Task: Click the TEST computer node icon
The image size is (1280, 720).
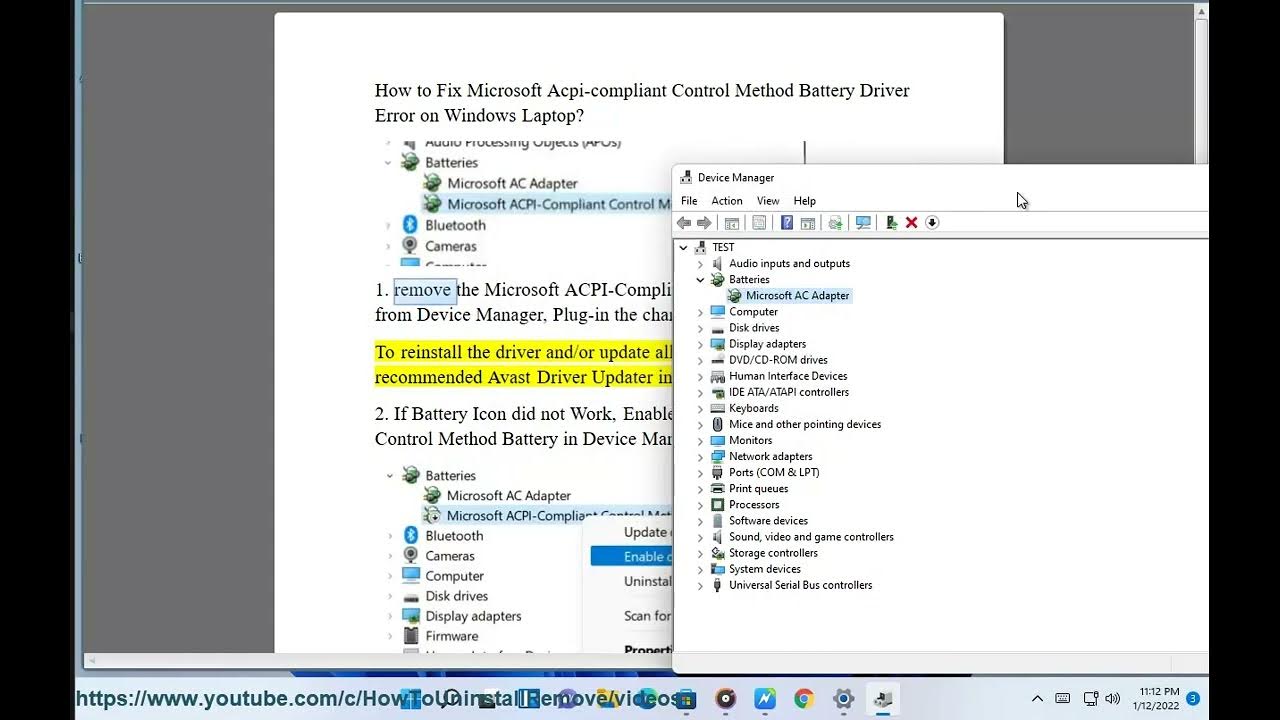Action: pos(701,247)
